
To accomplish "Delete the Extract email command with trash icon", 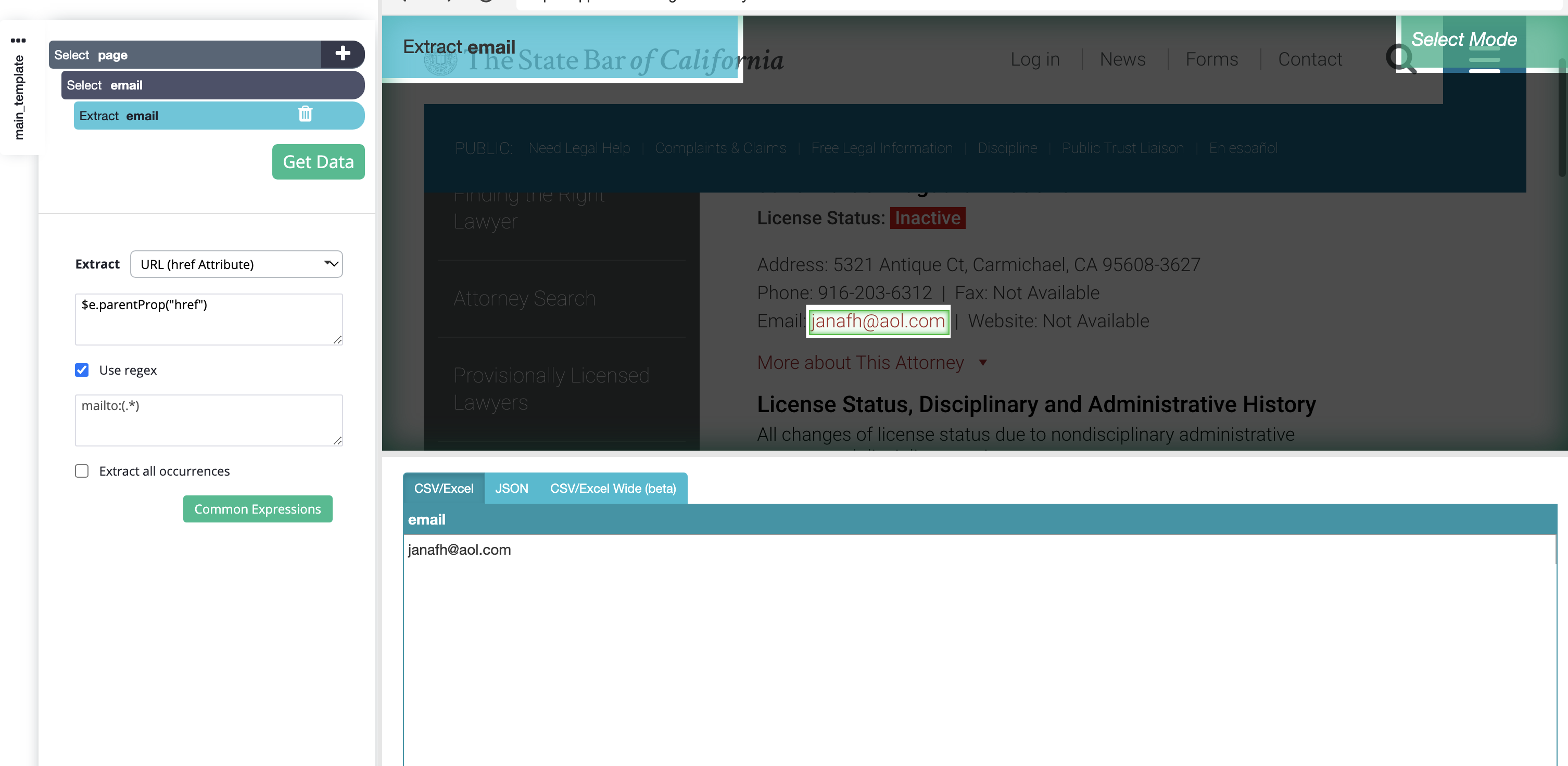I will [306, 114].
